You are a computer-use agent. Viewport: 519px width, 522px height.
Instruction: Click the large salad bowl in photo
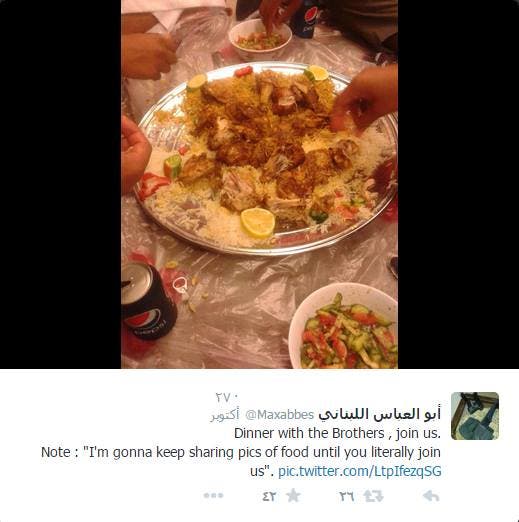pyautogui.click(x=343, y=326)
